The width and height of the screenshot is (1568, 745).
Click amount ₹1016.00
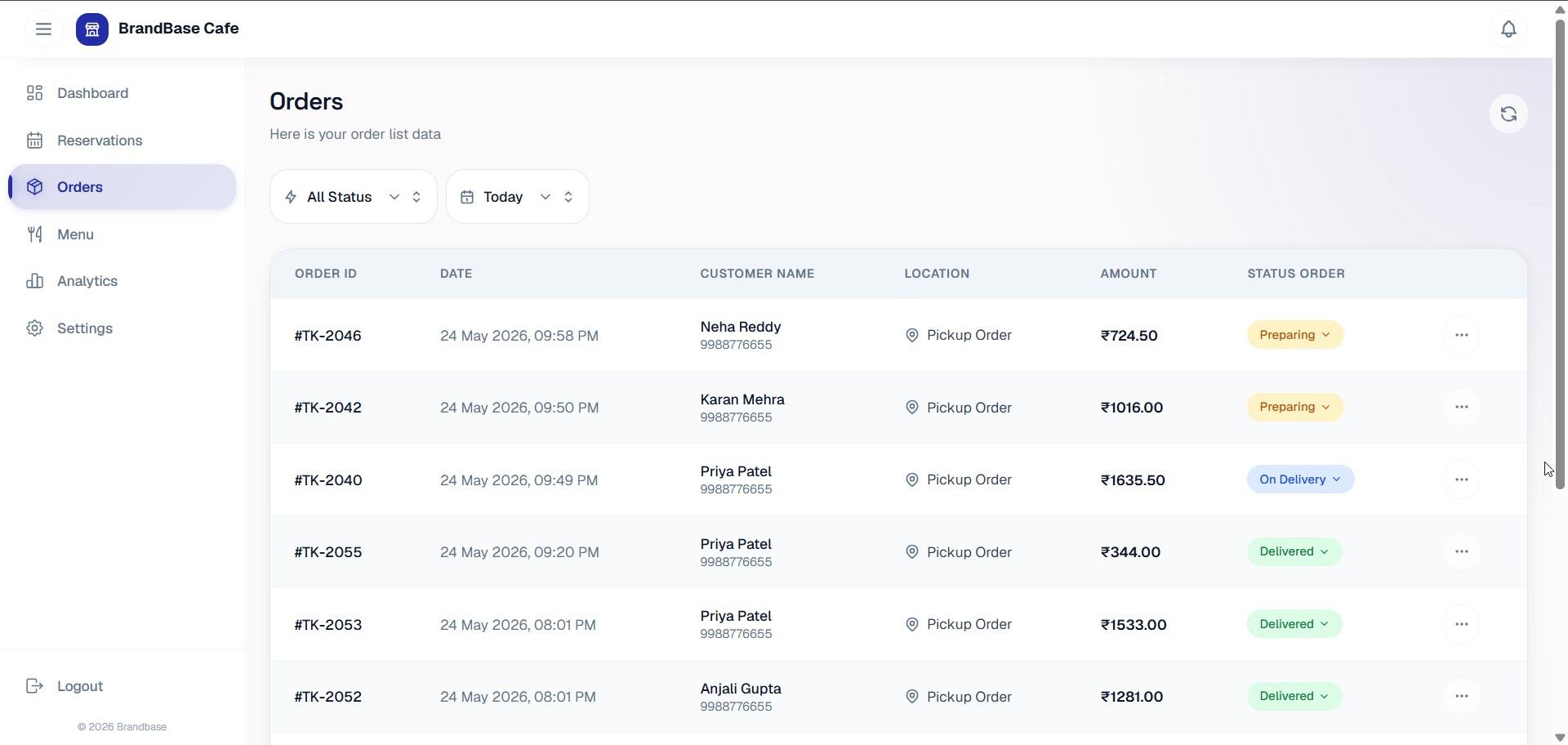click(x=1132, y=408)
